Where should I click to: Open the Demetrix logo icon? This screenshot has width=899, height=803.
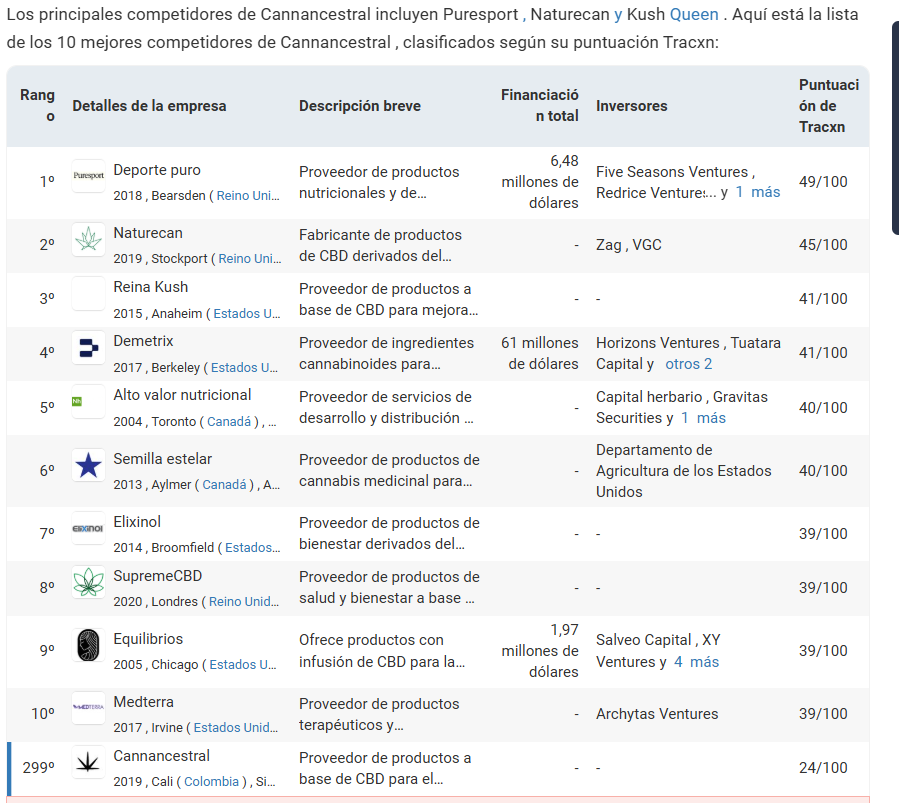click(88, 348)
